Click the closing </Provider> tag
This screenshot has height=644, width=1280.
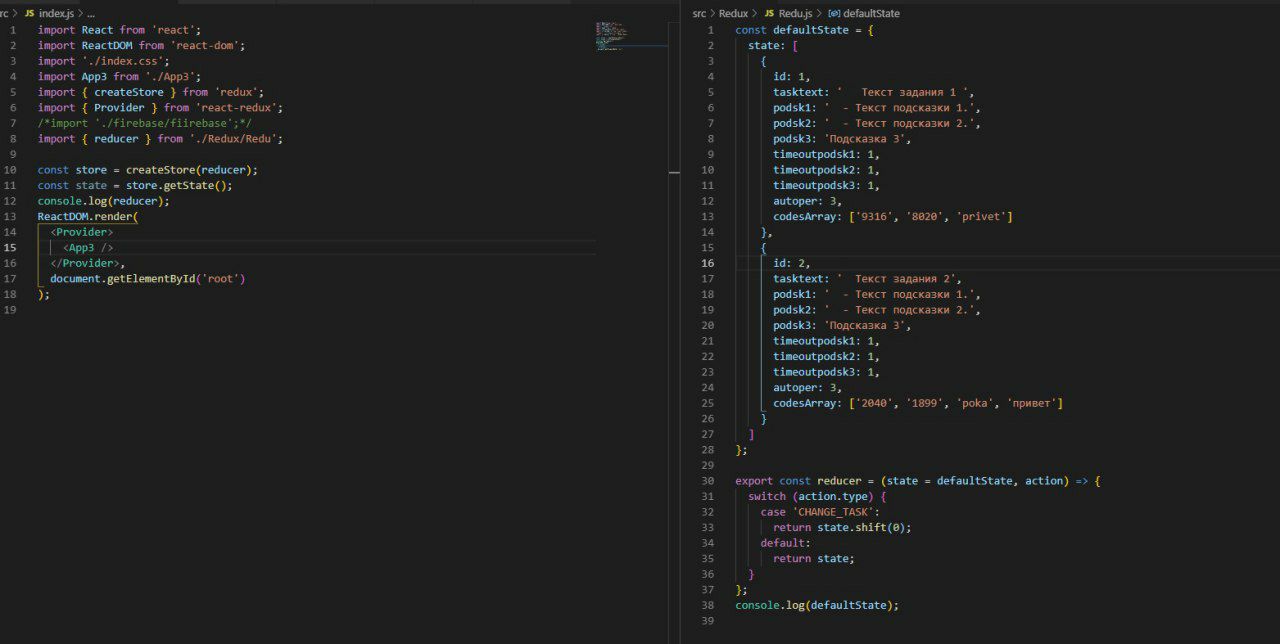(x=85, y=263)
